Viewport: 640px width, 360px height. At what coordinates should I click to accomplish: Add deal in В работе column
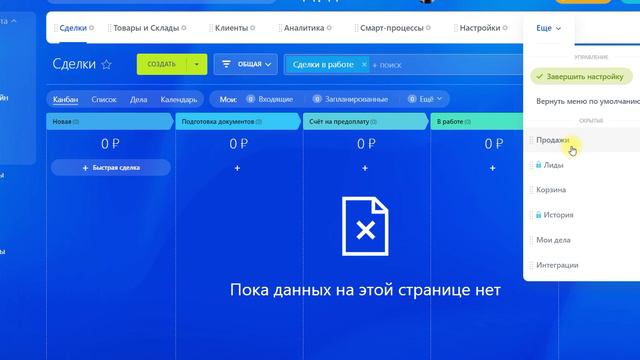click(x=493, y=168)
